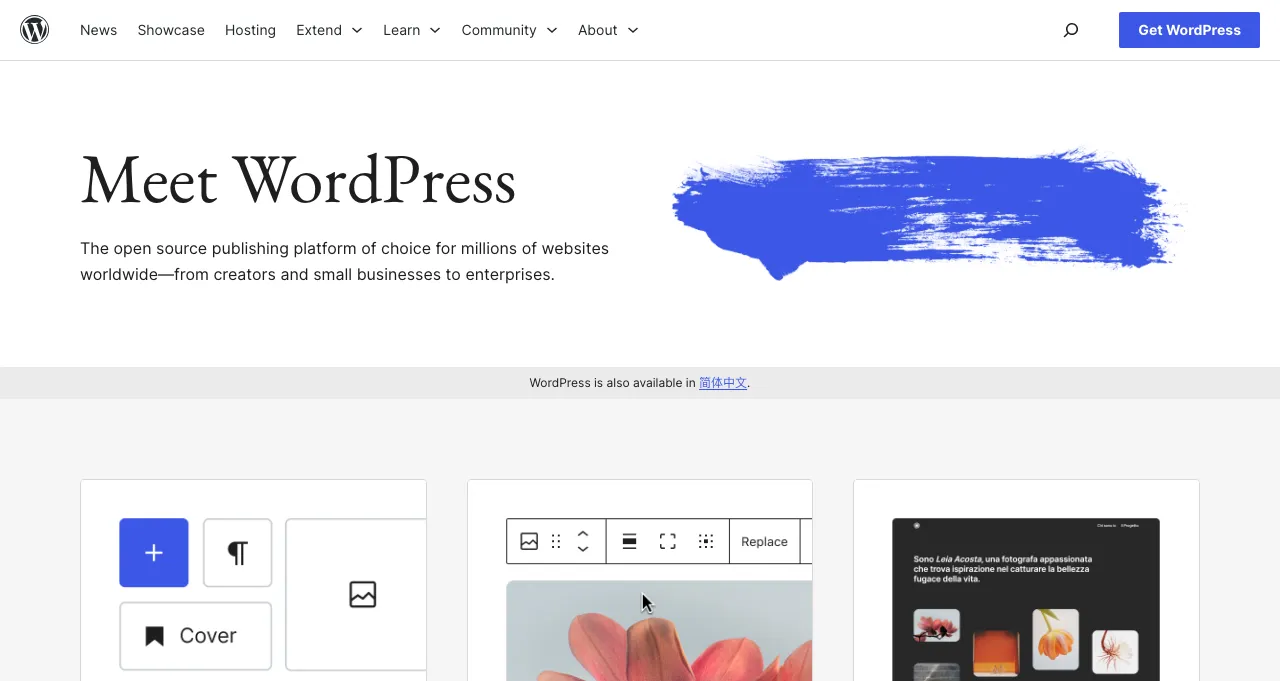Expand the Community menu
The image size is (1280, 681).
pyautogui.click(x=510, y=30)
